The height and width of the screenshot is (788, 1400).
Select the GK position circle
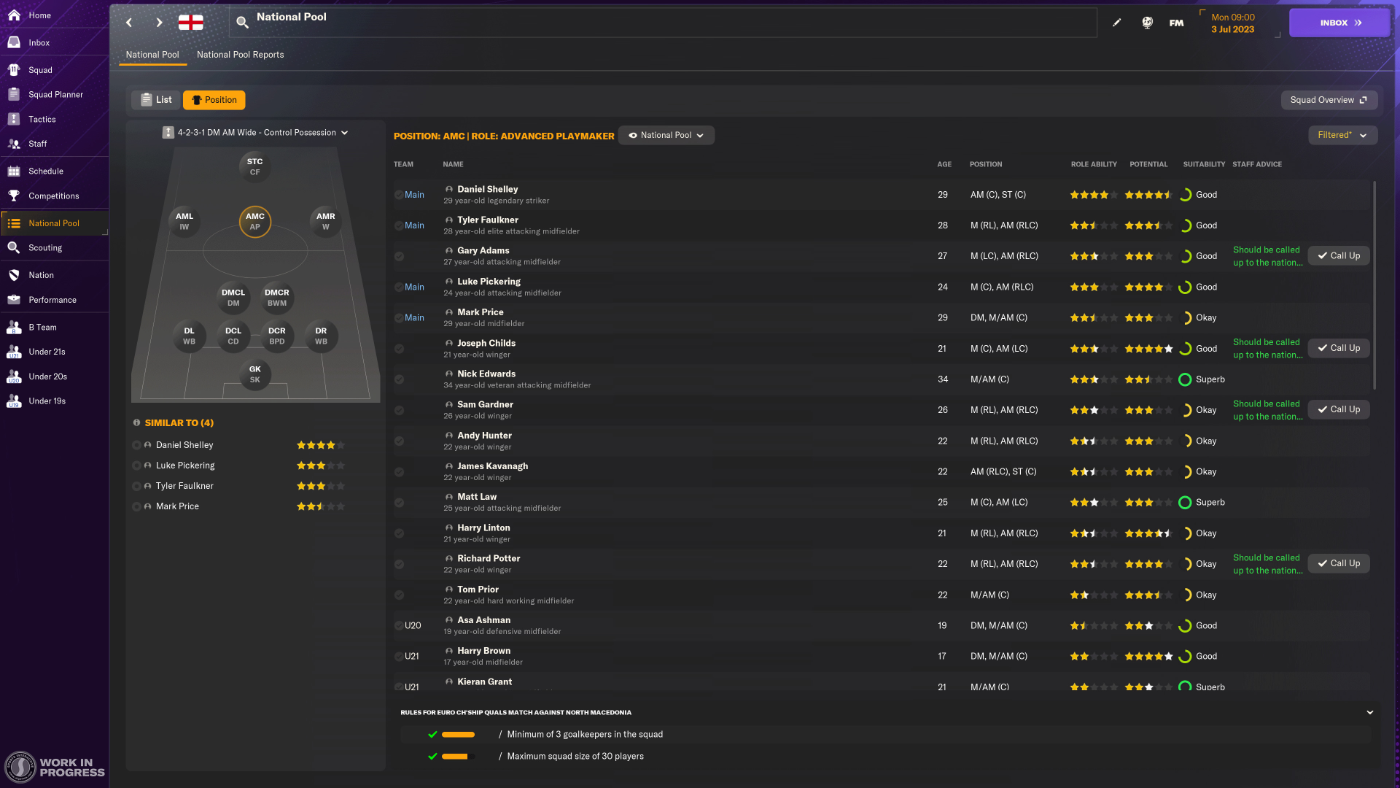255,374
